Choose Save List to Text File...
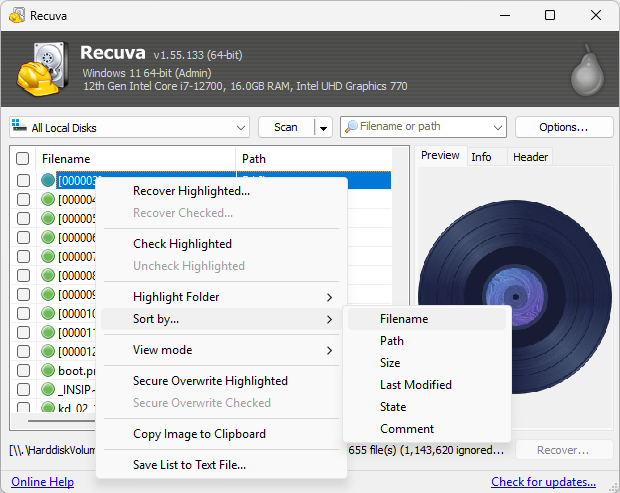Screen dimensions: 620x493 pos(221,465)
